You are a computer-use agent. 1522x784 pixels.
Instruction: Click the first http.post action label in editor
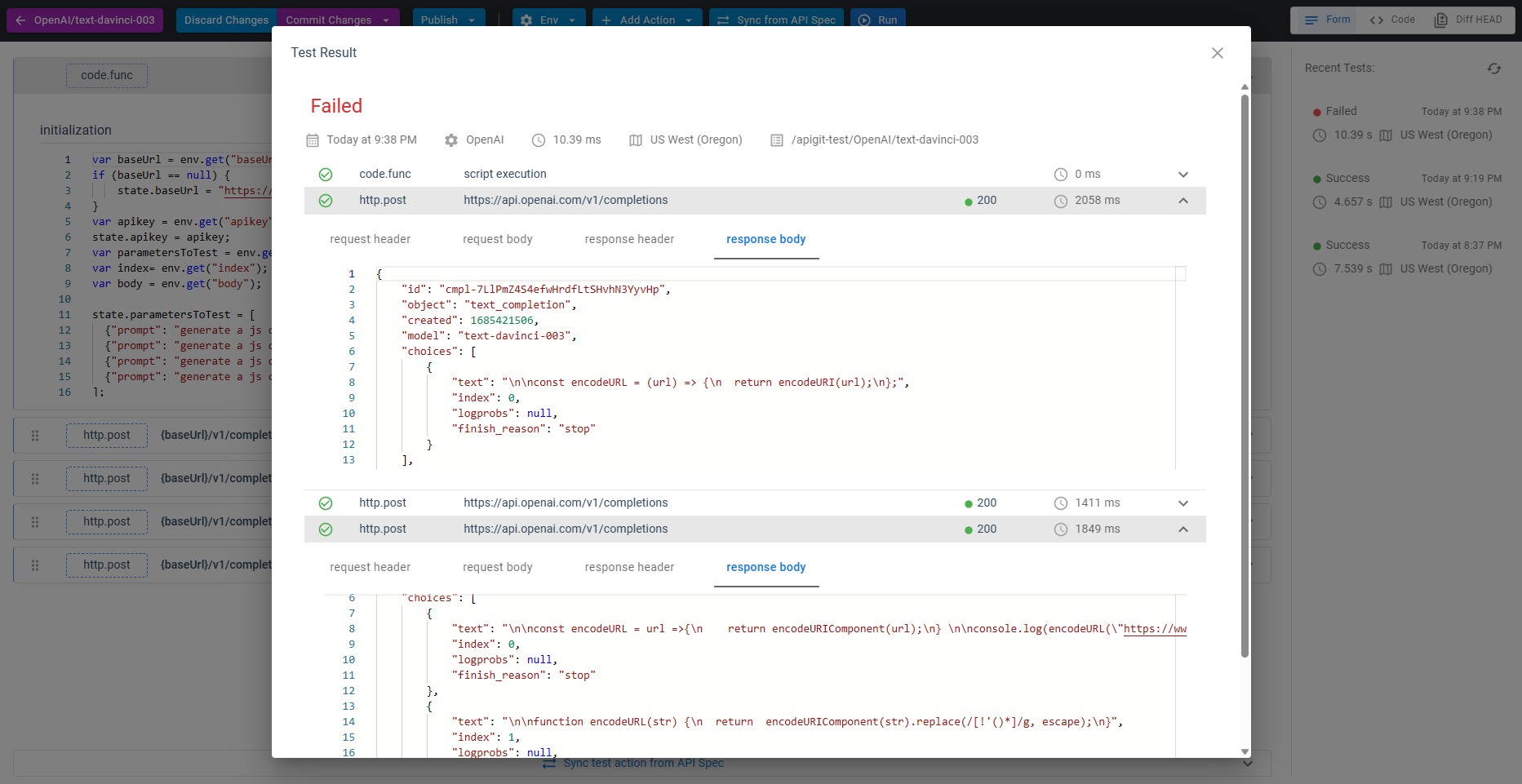(x=107, y=436)
